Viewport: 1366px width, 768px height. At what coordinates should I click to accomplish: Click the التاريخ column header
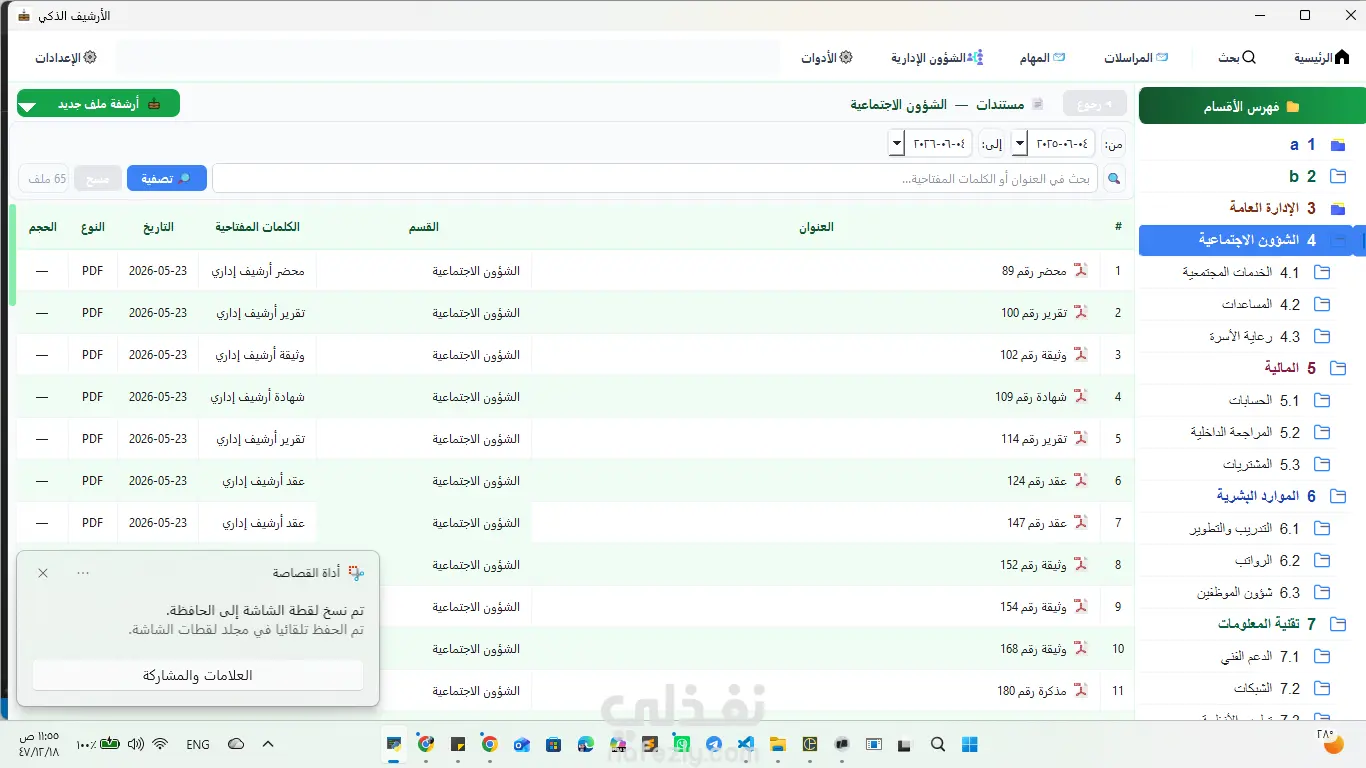tap(158, 227)
